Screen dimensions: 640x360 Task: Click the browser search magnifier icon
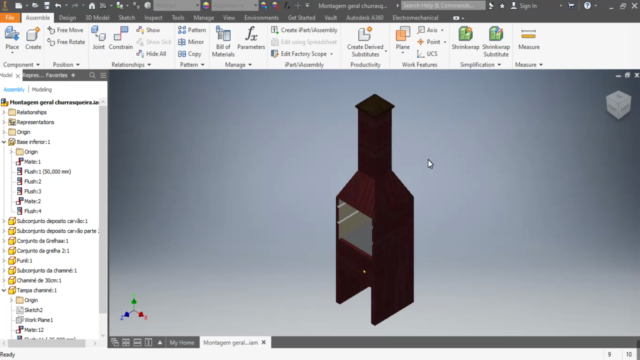tap(92, 75)
